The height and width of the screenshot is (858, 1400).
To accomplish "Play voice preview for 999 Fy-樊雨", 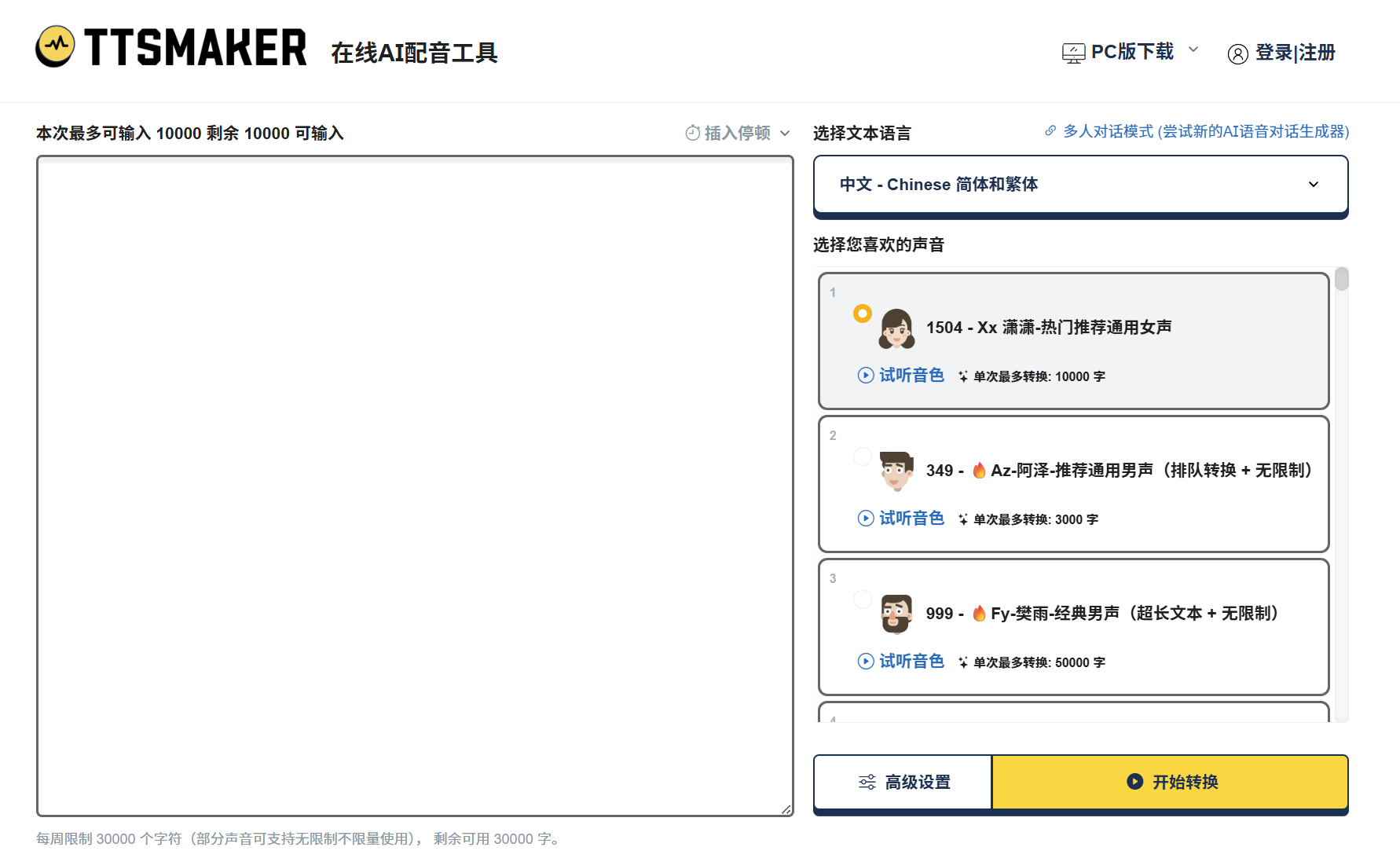I will click(865, 661).
